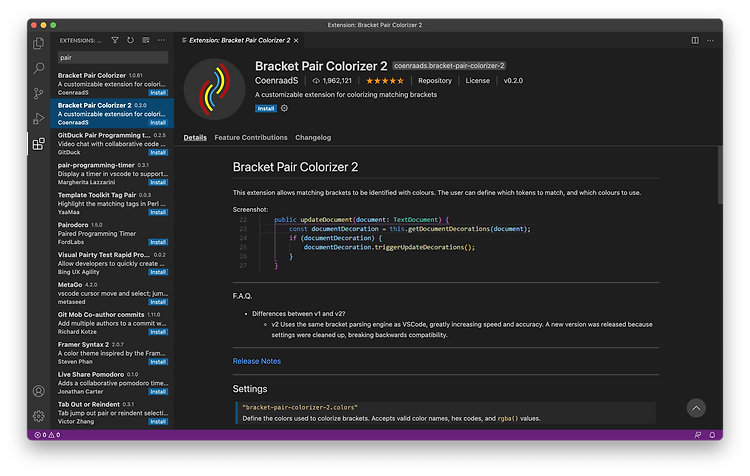Open the Repository link
The image size is (750, 476).
(435, 81)
